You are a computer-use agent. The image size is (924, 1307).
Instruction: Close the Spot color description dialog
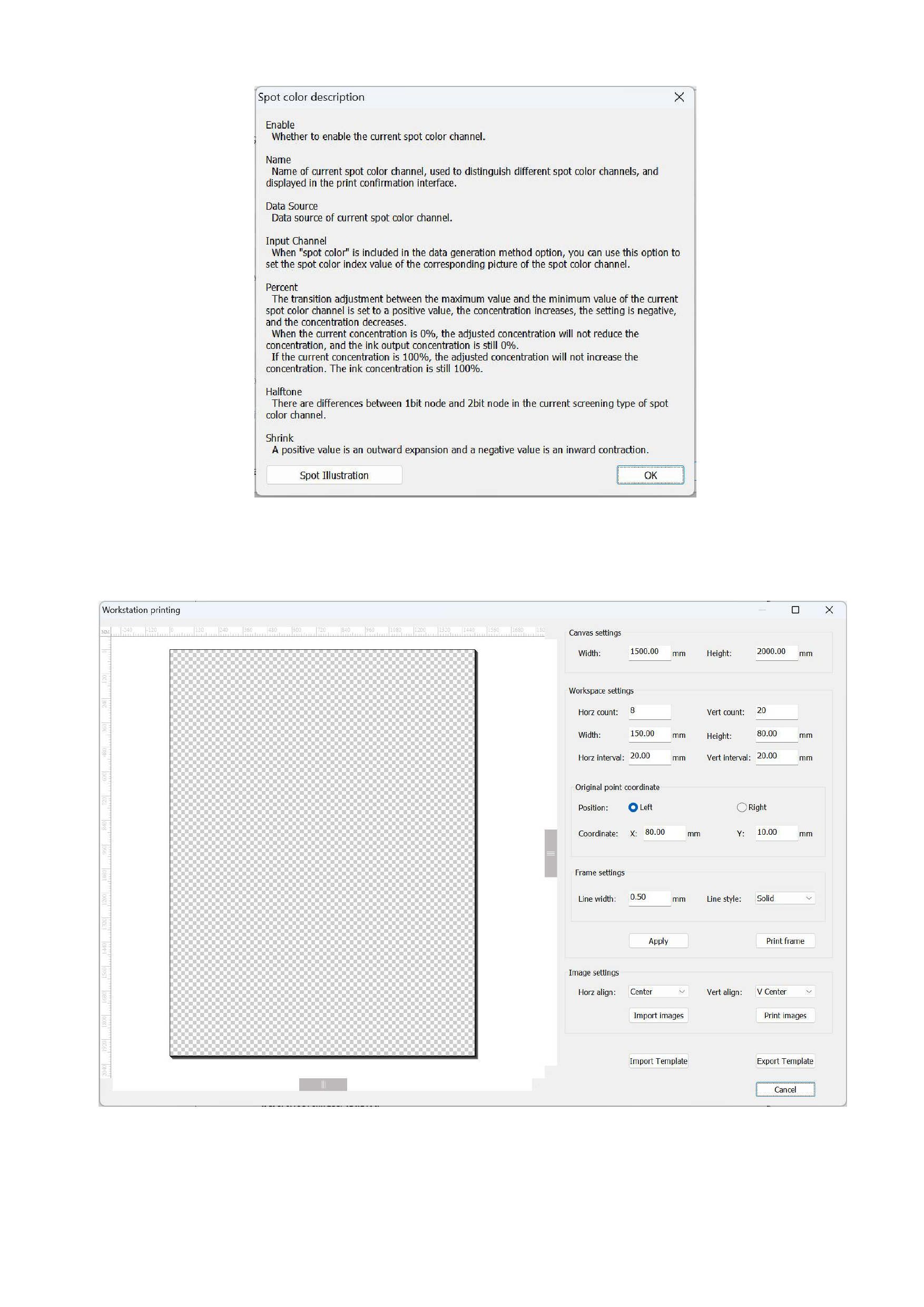coord(679,97)
